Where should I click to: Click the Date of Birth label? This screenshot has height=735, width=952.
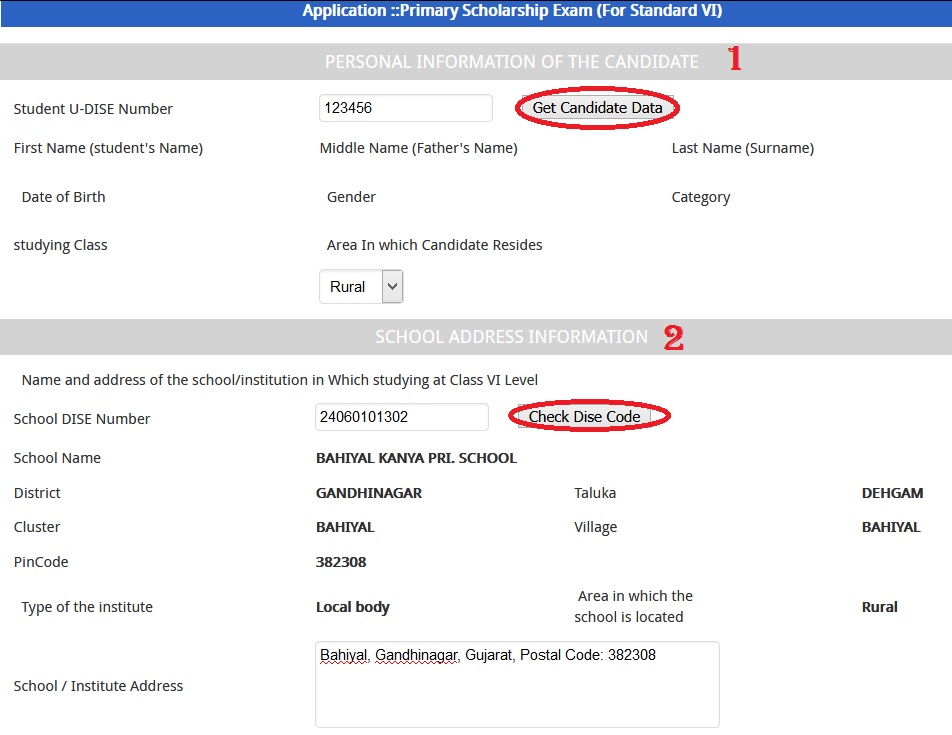click(x=63, y=197)
